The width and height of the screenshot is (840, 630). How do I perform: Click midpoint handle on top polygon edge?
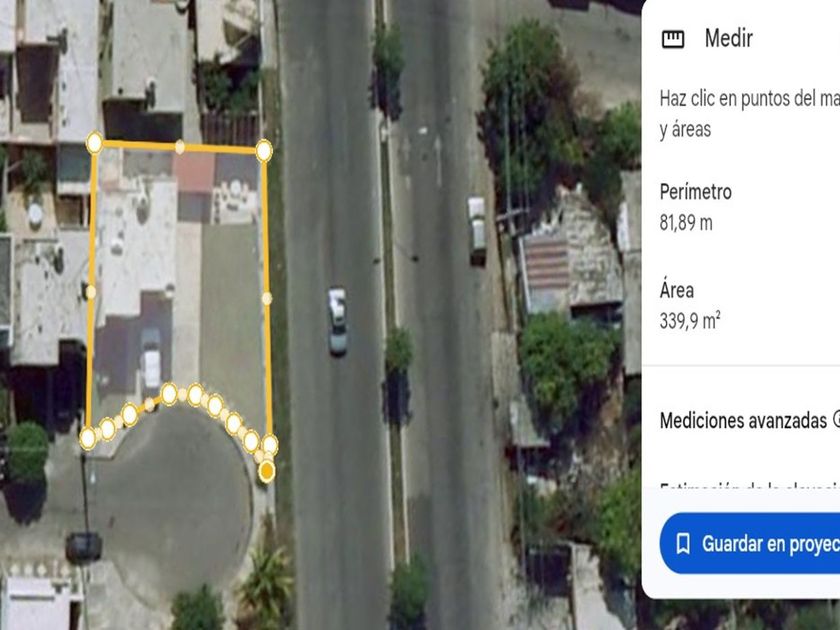pyautogui.click(x=180, y=147)
